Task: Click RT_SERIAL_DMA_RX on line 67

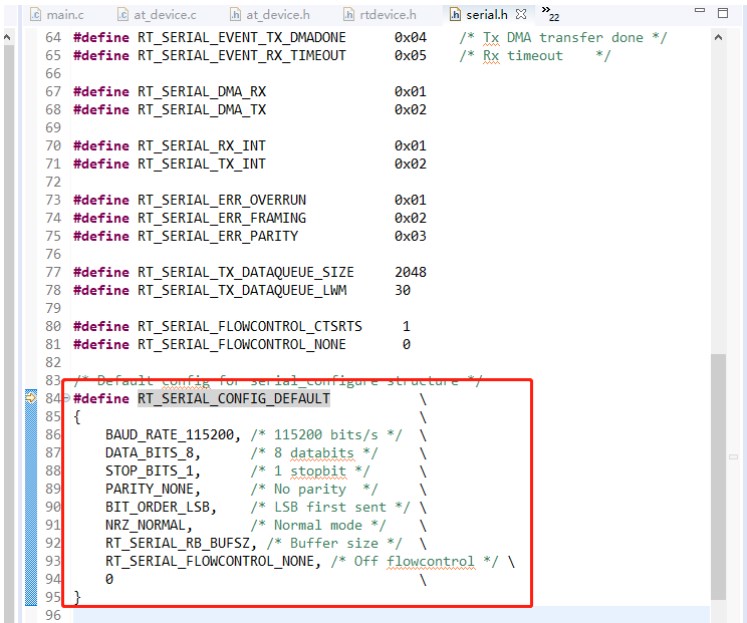Action: (202, 91)
